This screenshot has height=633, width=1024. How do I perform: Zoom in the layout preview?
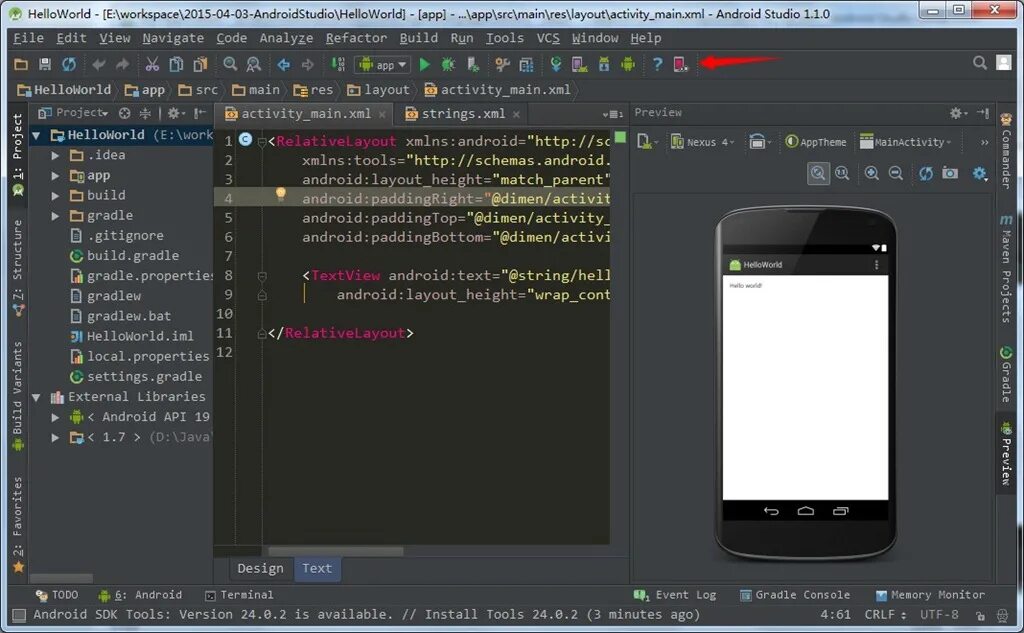click(871, 173)
